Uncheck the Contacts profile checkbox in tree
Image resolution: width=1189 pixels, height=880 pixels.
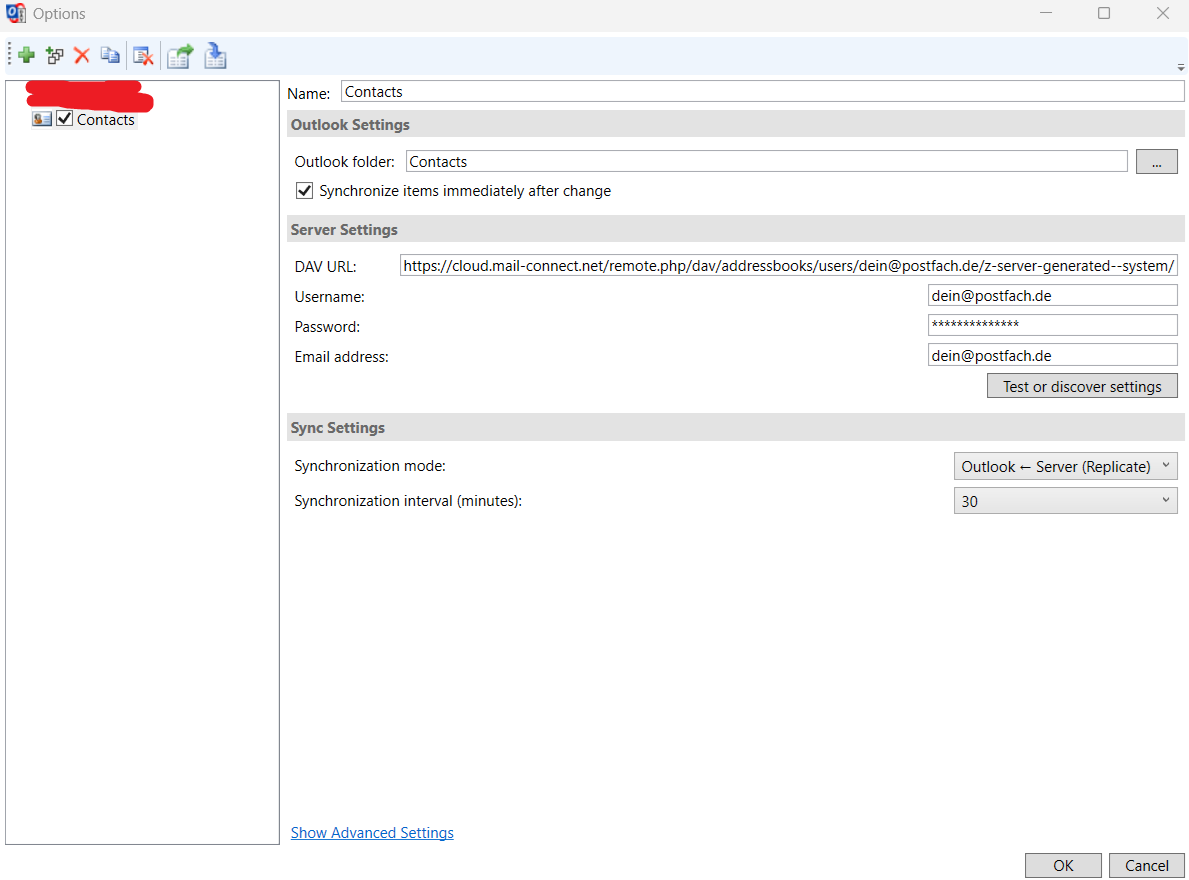click(65, 119)
